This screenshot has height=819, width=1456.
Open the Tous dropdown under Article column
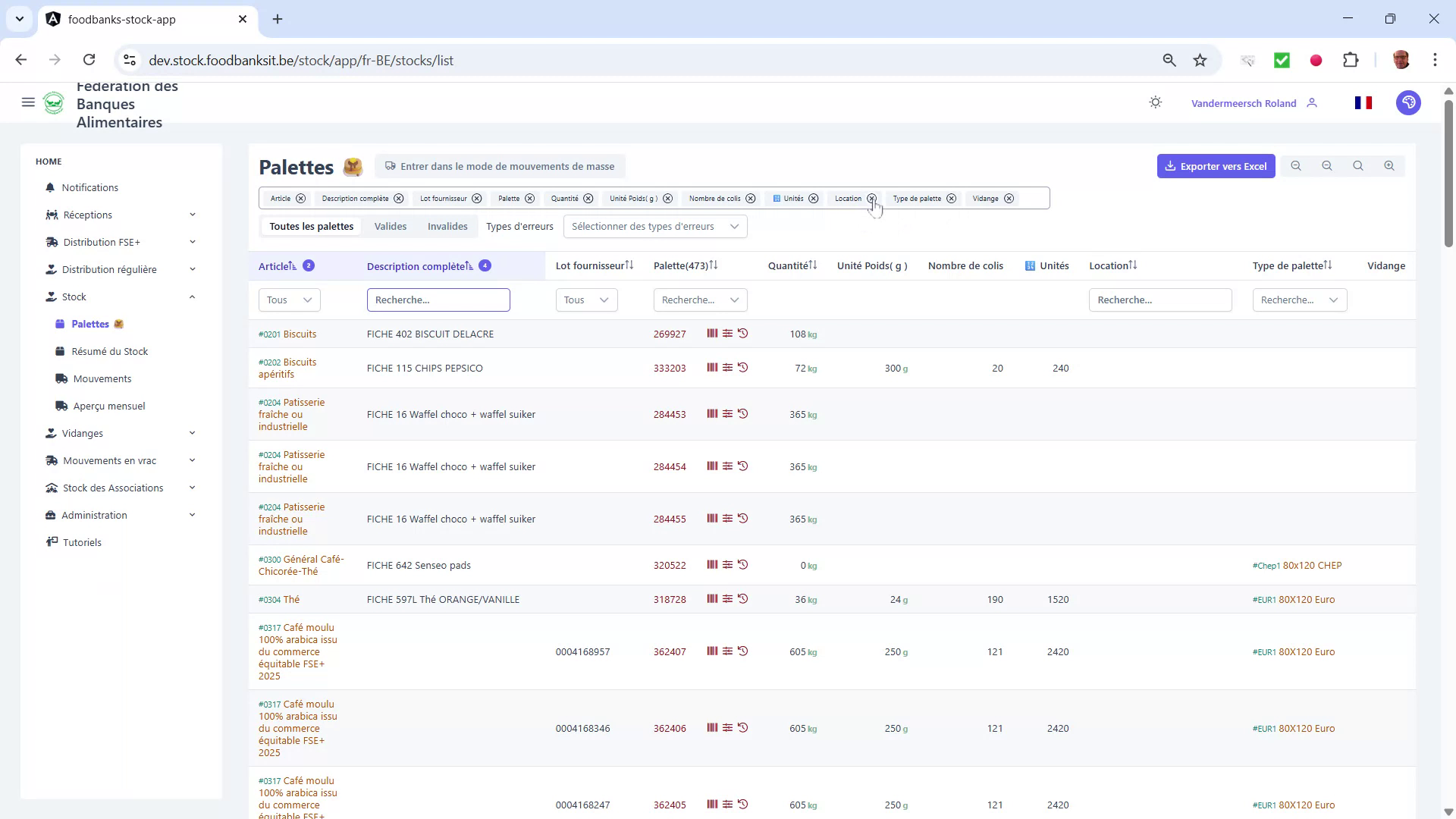[288, 300]
